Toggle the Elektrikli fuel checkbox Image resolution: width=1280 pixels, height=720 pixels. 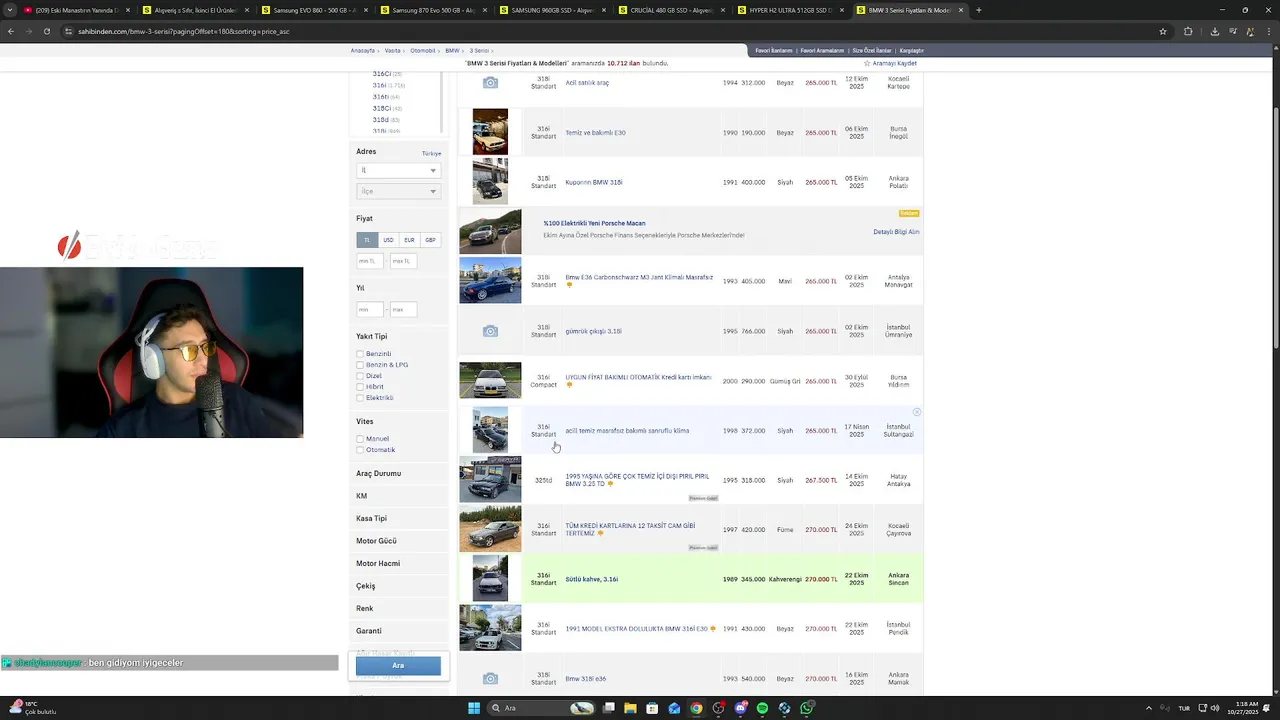pos(360,398)
